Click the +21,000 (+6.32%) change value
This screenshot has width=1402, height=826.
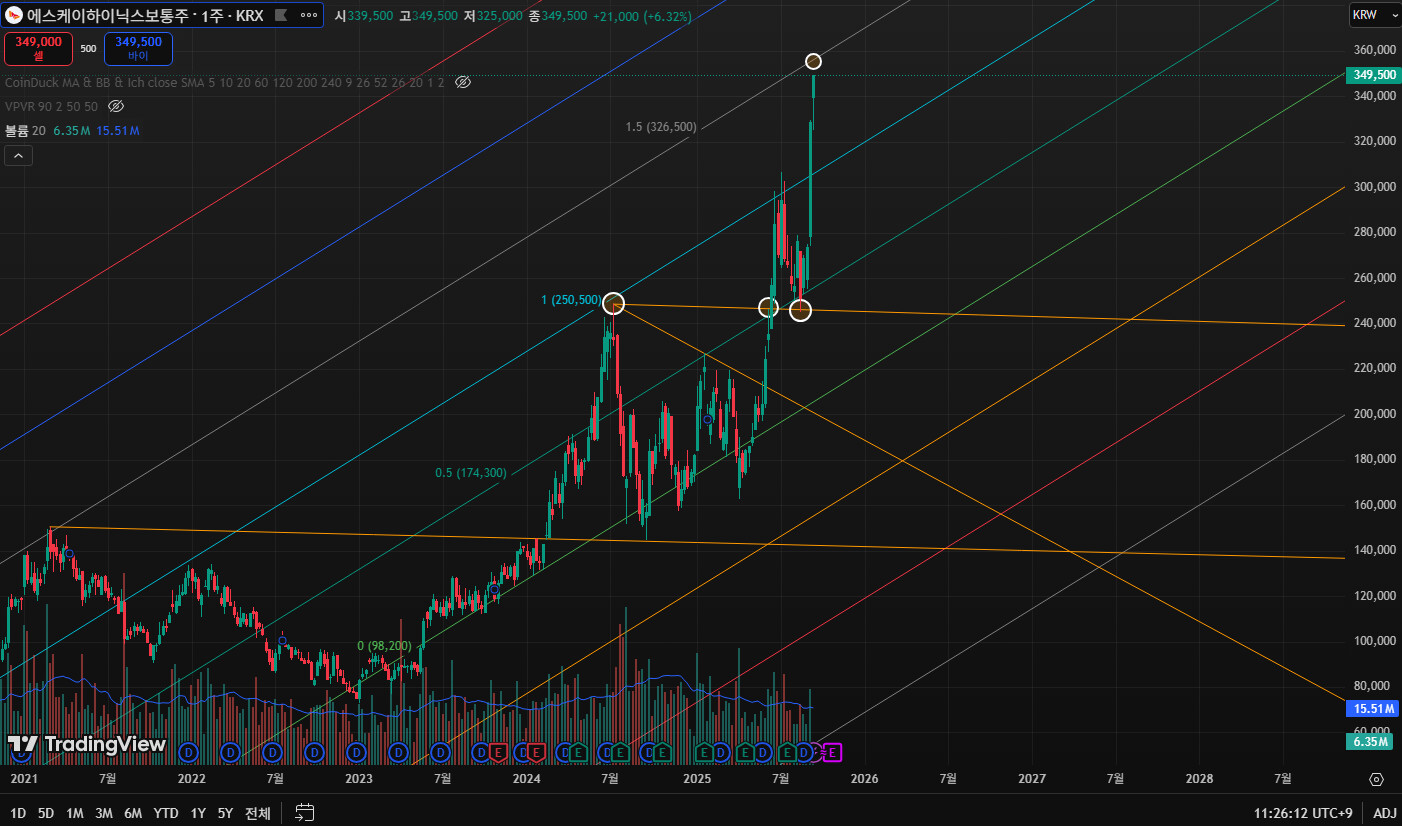[x=642, y=16]
